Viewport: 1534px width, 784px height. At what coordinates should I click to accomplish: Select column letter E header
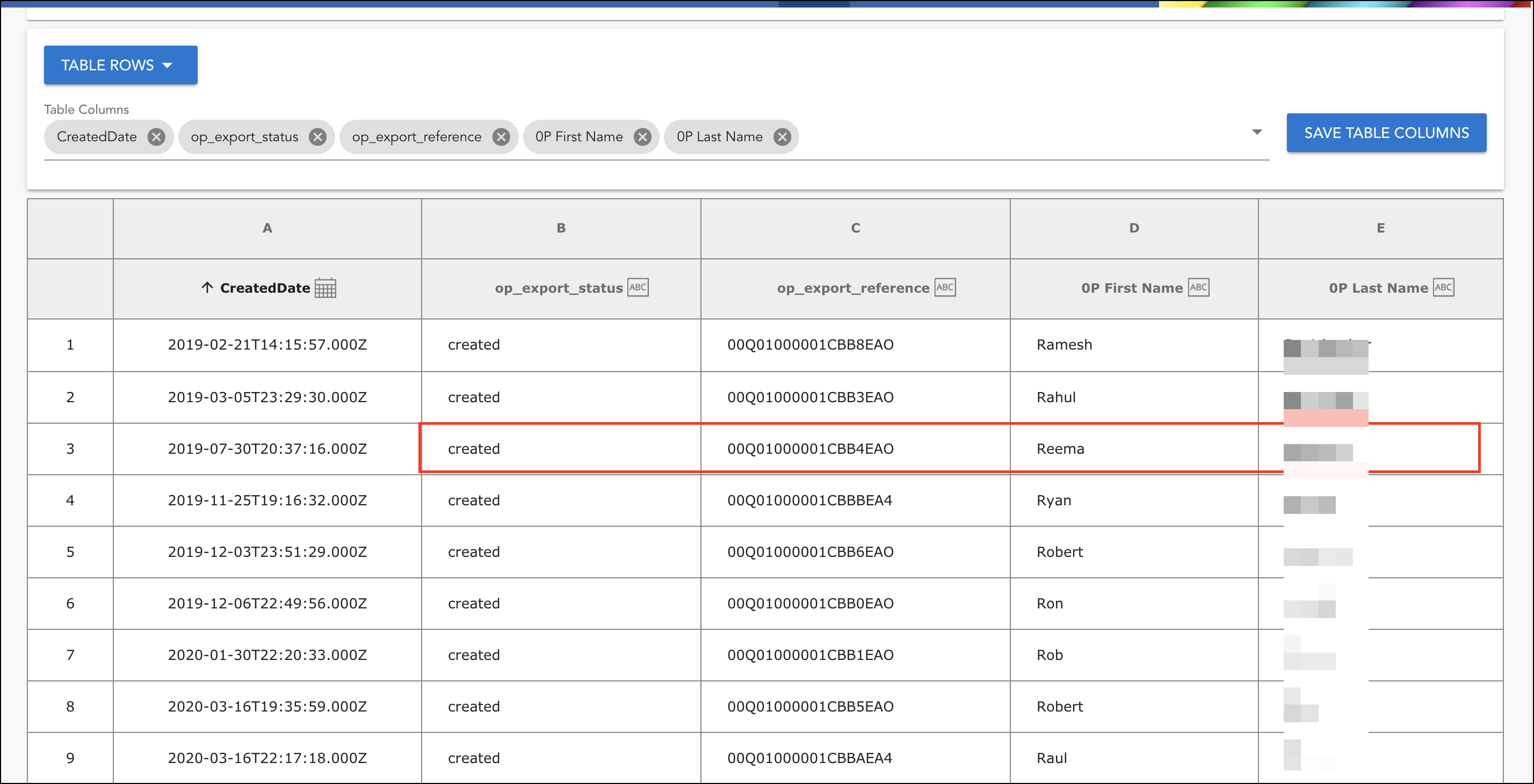click(x=1381, y=229)
